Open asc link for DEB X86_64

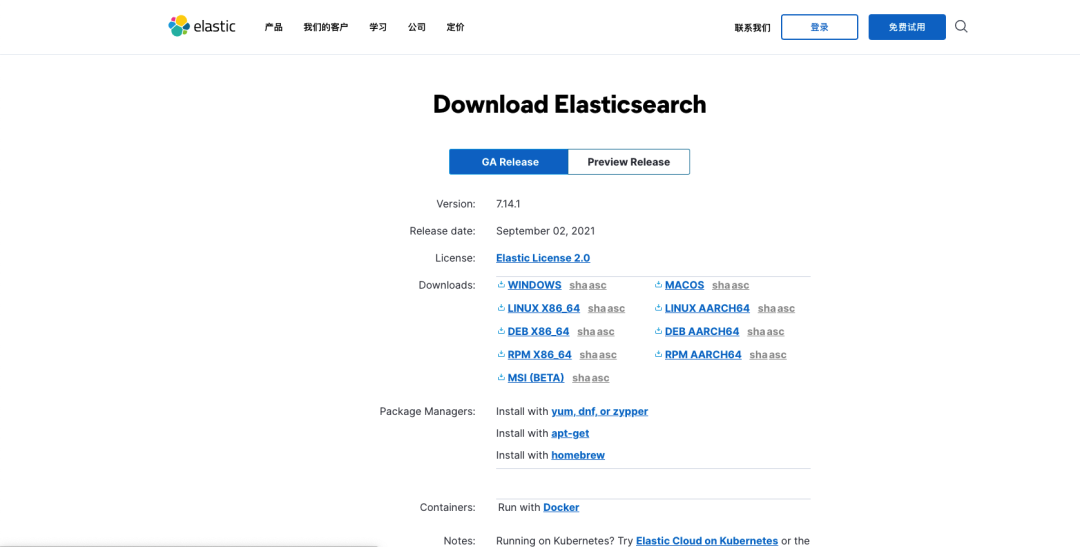tap(605, 332)
